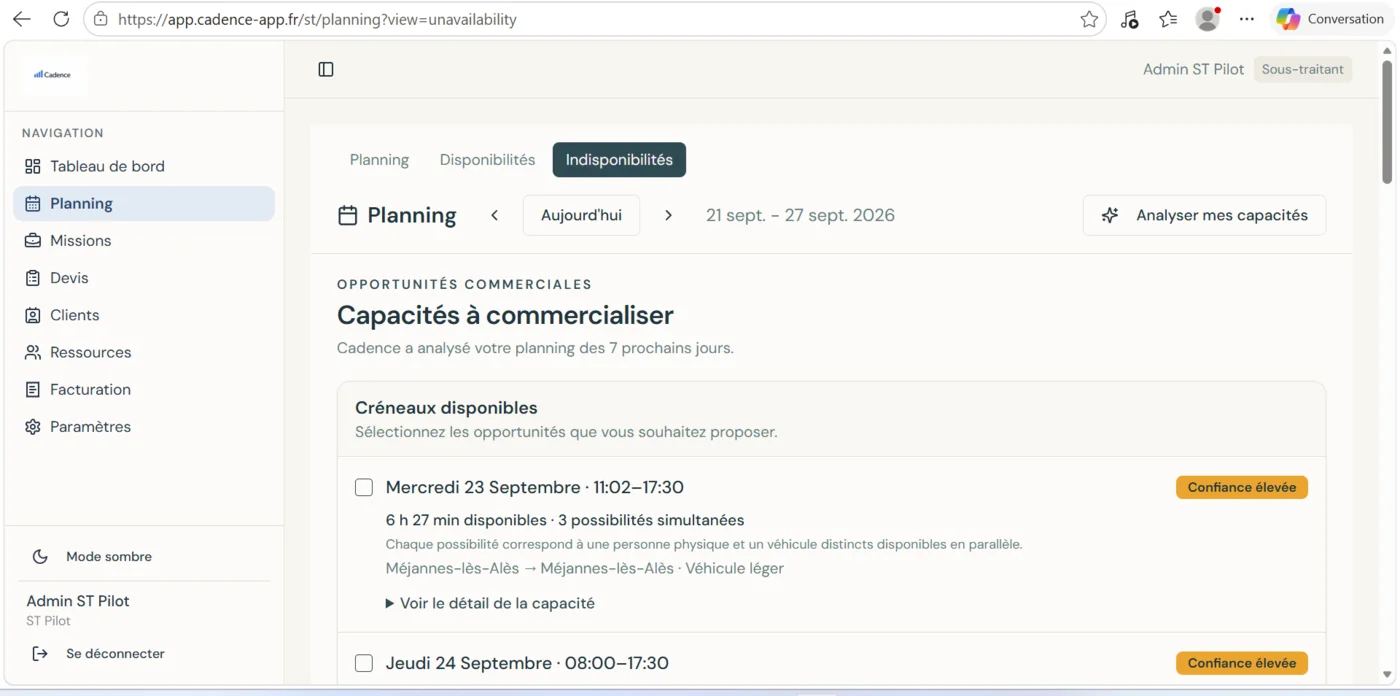Click the Cadence logo
Screen dimensions: 1400x696
[x=52, y=74]
